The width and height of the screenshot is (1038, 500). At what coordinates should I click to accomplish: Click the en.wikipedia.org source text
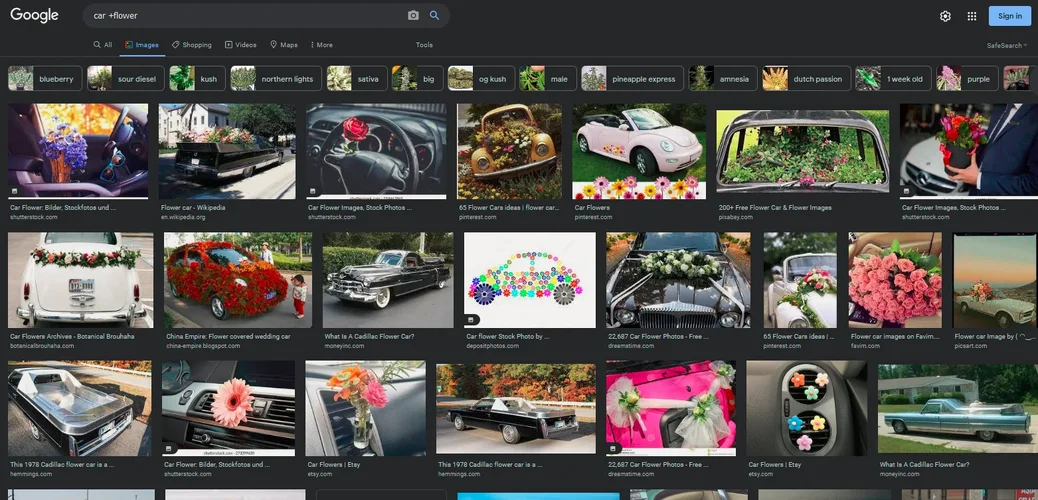click(183, 217)
